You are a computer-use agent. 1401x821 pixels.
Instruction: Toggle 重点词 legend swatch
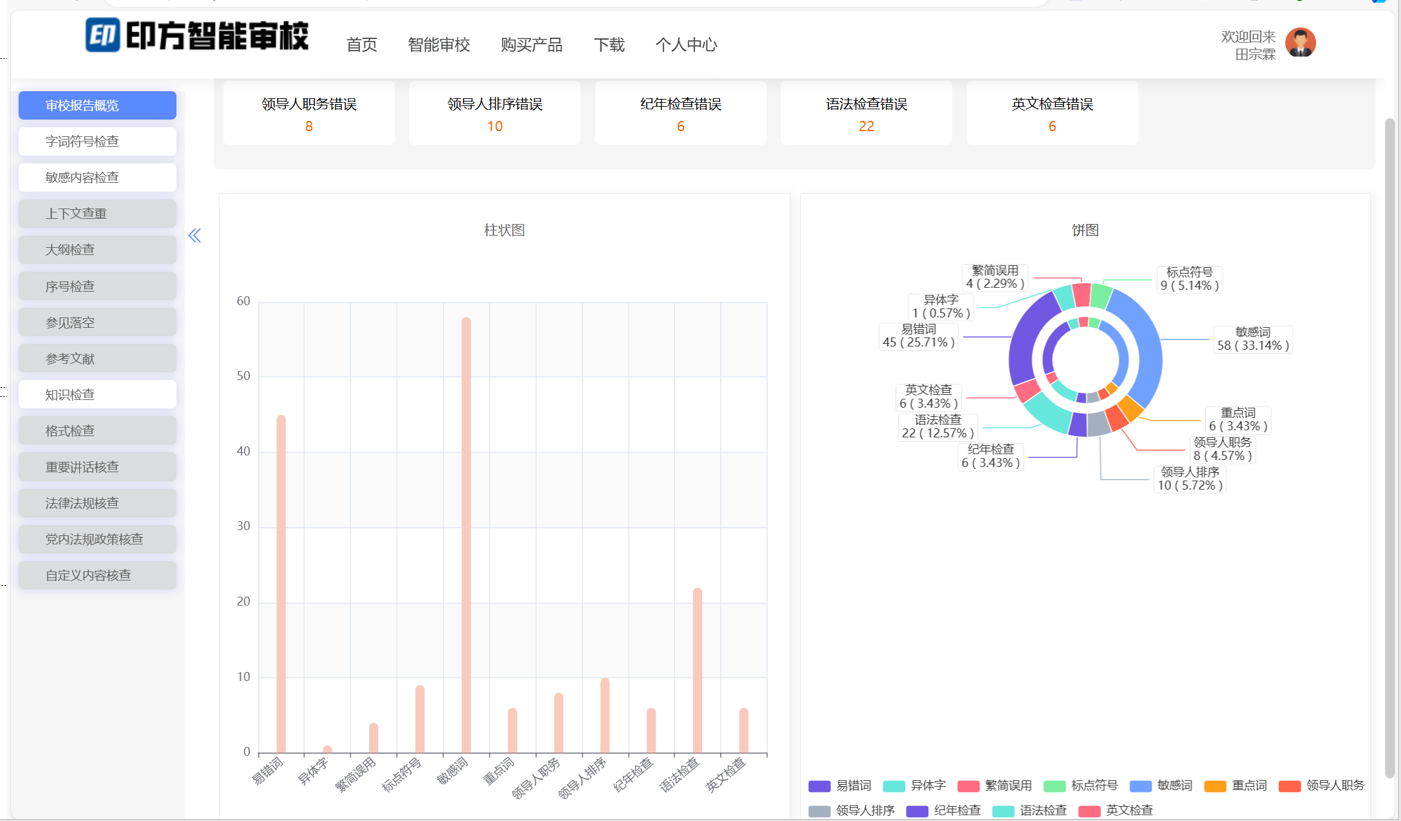1216,786
